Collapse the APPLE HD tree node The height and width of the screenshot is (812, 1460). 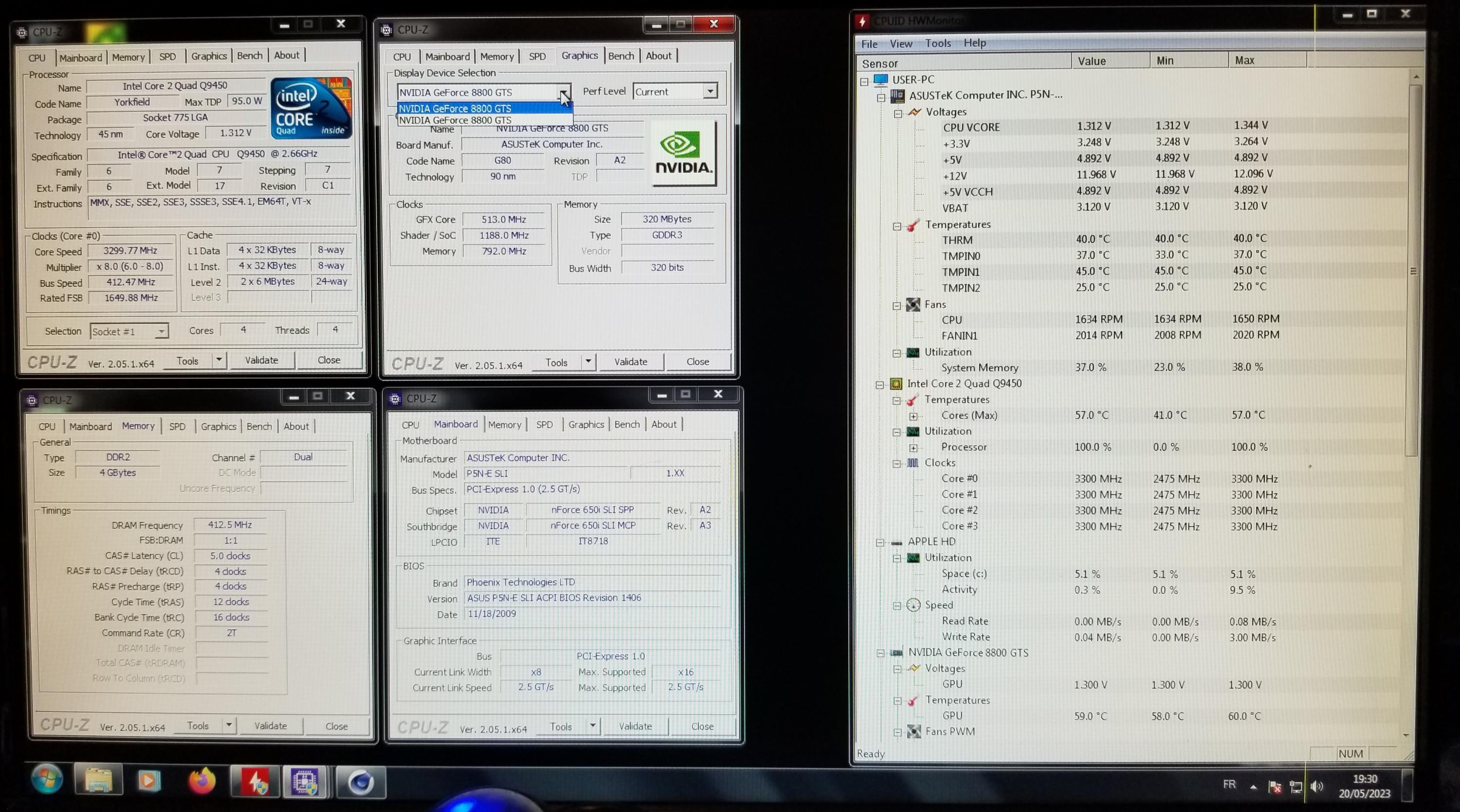pyautogui.click(x=880, y=543)
